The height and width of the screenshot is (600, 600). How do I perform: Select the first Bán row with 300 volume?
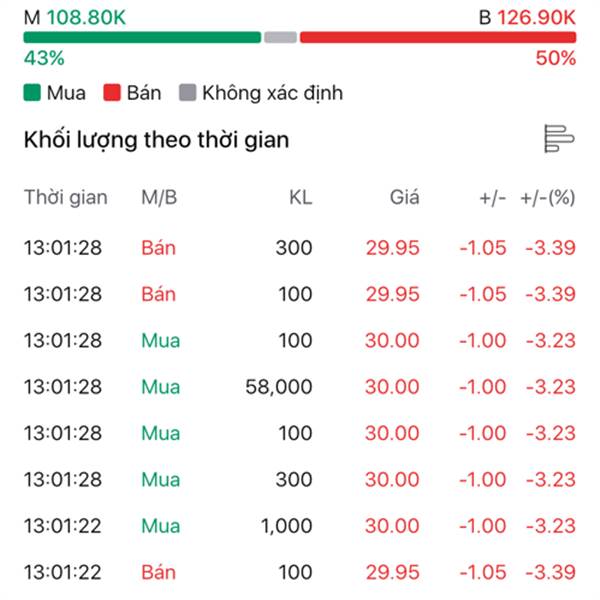point(300,248)
